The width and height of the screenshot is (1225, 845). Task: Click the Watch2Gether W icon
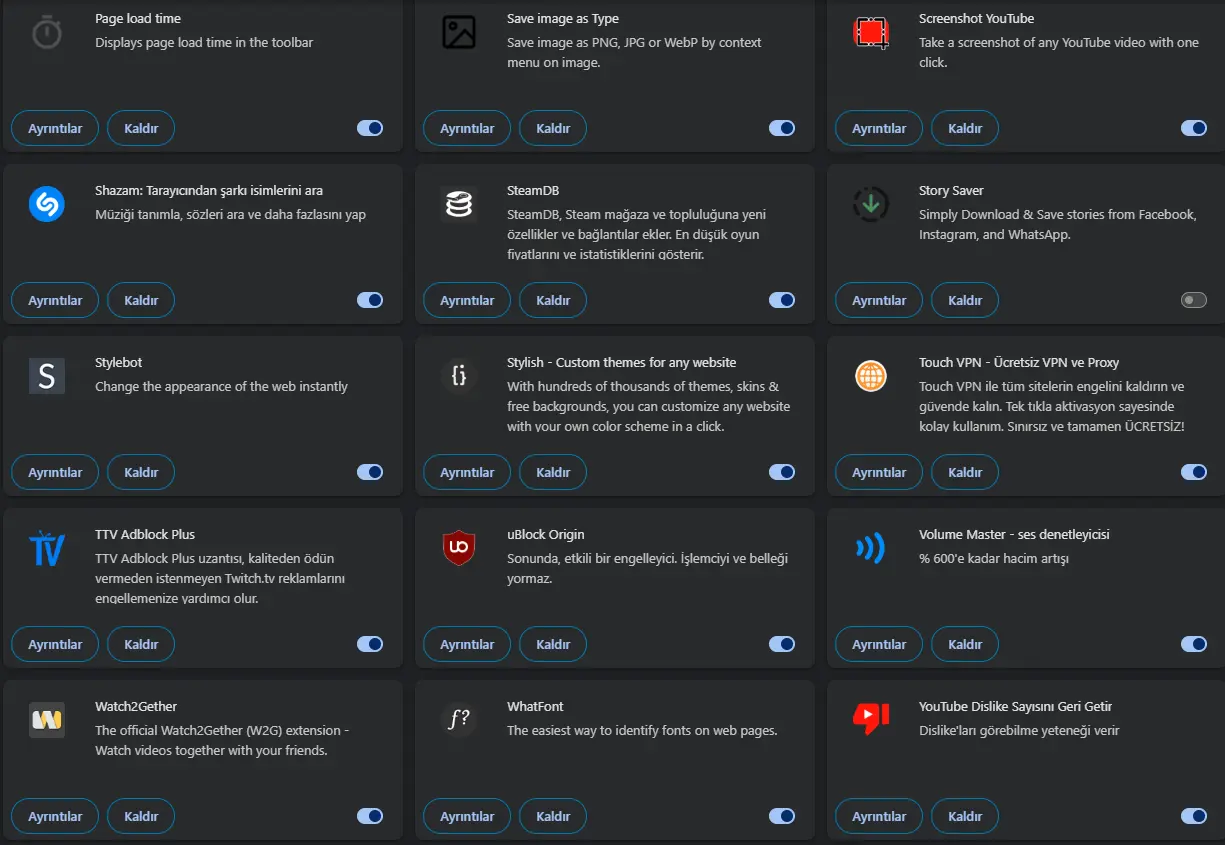click(x=47, y=720)
